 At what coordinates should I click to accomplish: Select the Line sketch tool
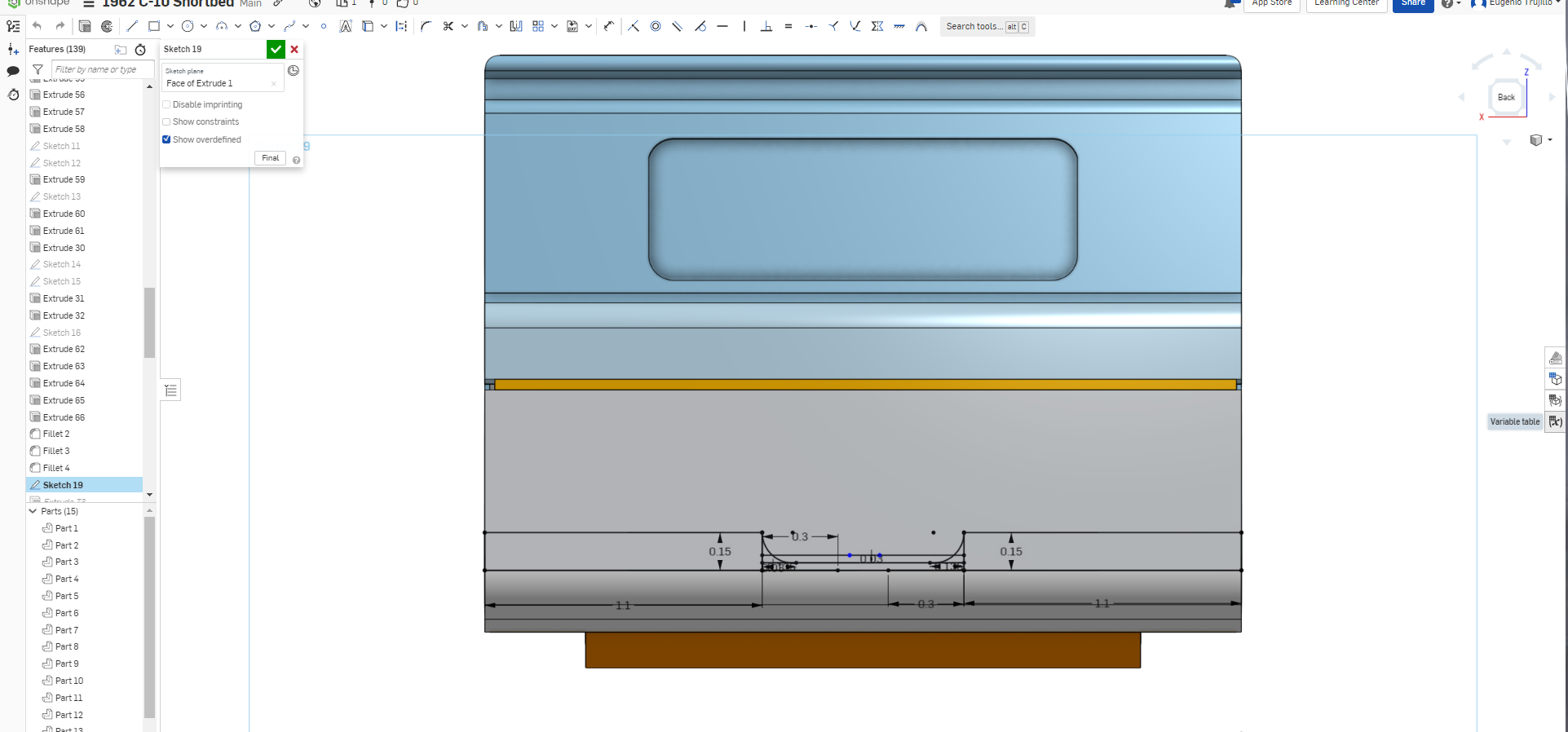(x=132, y=26)
